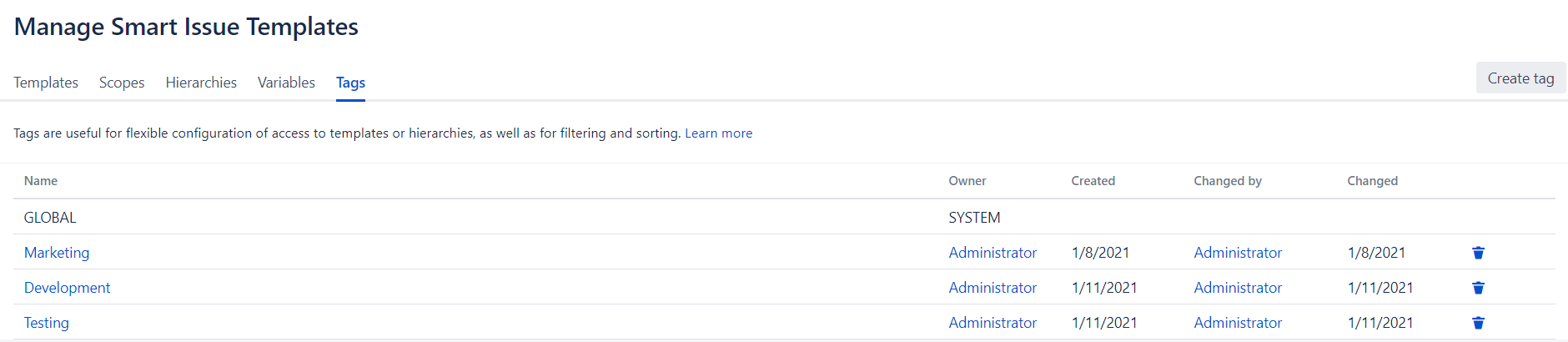
Task: Open the Learn more link
Action: click(x=718, y=133)
